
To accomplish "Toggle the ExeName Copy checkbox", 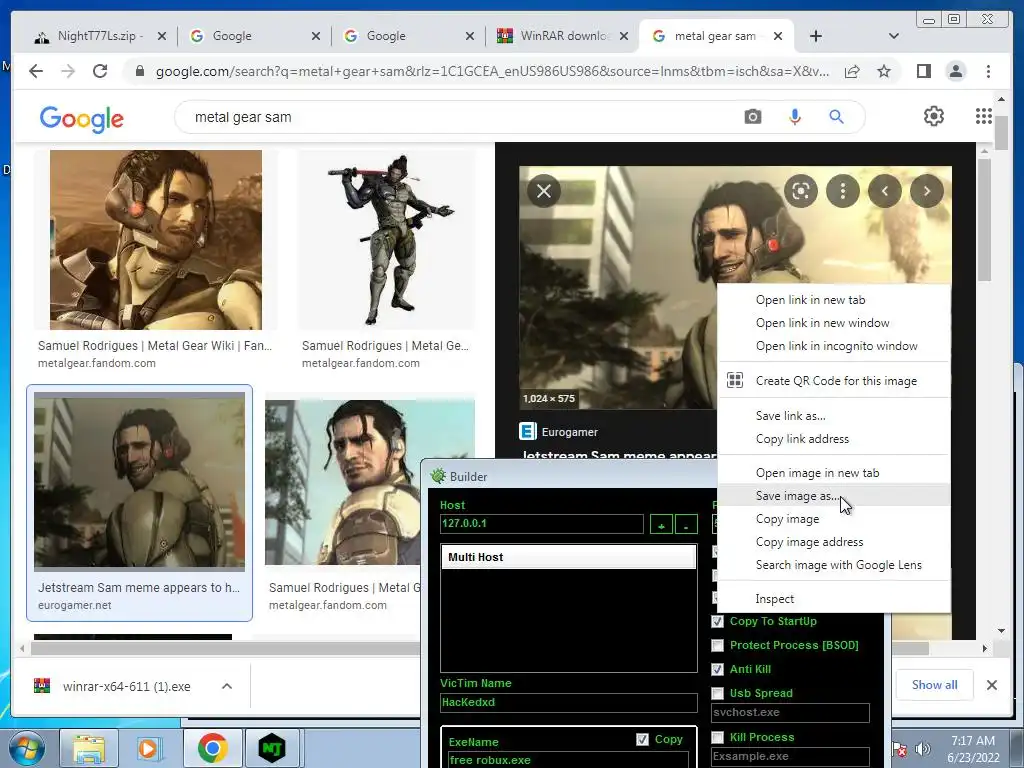I will point(643,739).
